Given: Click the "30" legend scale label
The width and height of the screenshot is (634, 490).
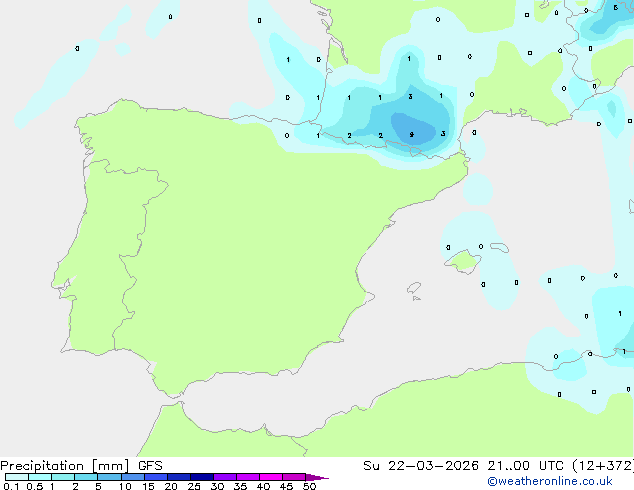Looking at the screenshot, I should click(217, 486).
